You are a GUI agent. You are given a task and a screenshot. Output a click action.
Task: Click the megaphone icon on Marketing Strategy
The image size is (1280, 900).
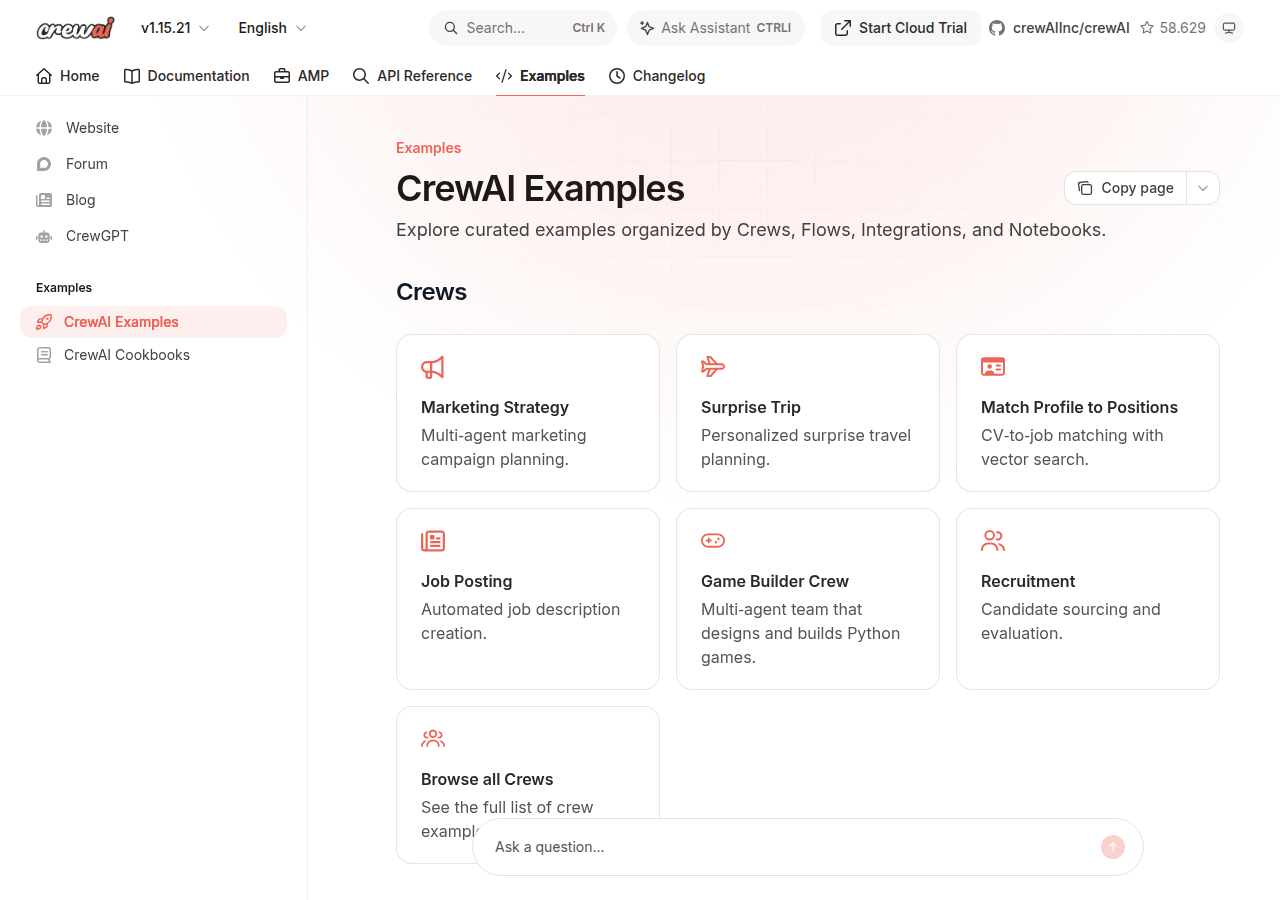tap(432, 367)
